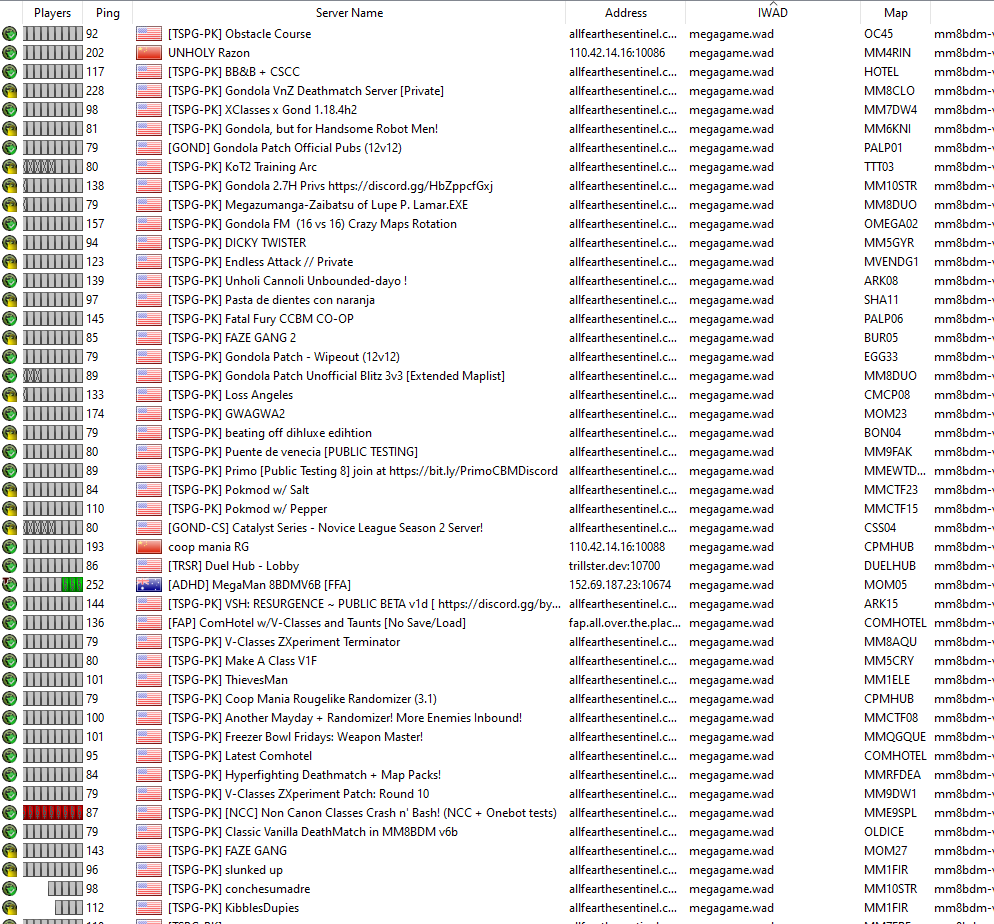Sort the list by Players column
This screenshot has width=994, height=924.
pyautogui.click(x=52, y=13)
